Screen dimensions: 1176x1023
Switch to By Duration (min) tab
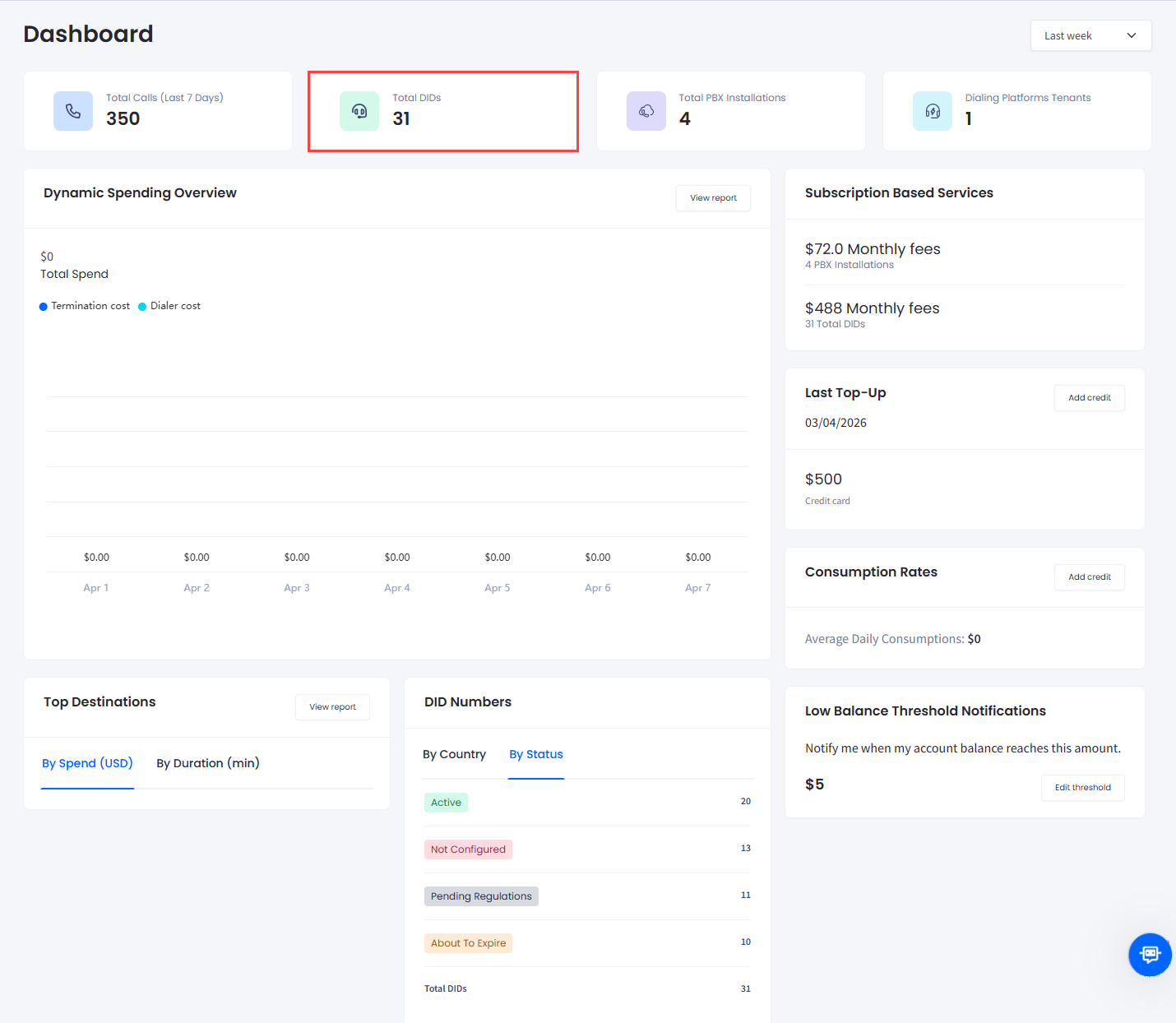pos(208,763)
